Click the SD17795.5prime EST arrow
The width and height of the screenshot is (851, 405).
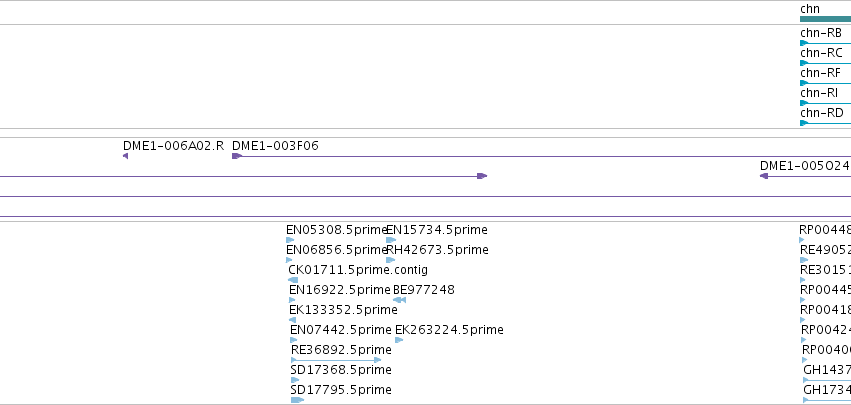pos(297,400)
